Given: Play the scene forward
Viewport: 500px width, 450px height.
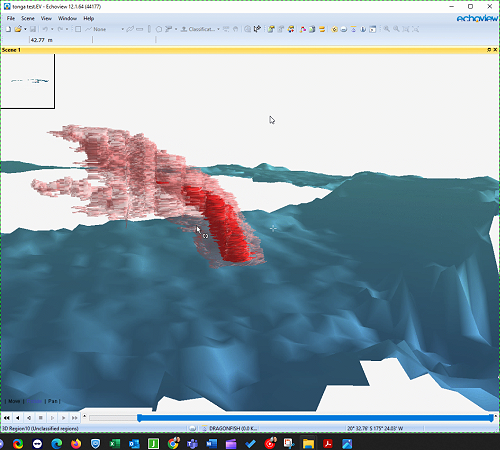Looking at the screenshot, I should point(52,418).
